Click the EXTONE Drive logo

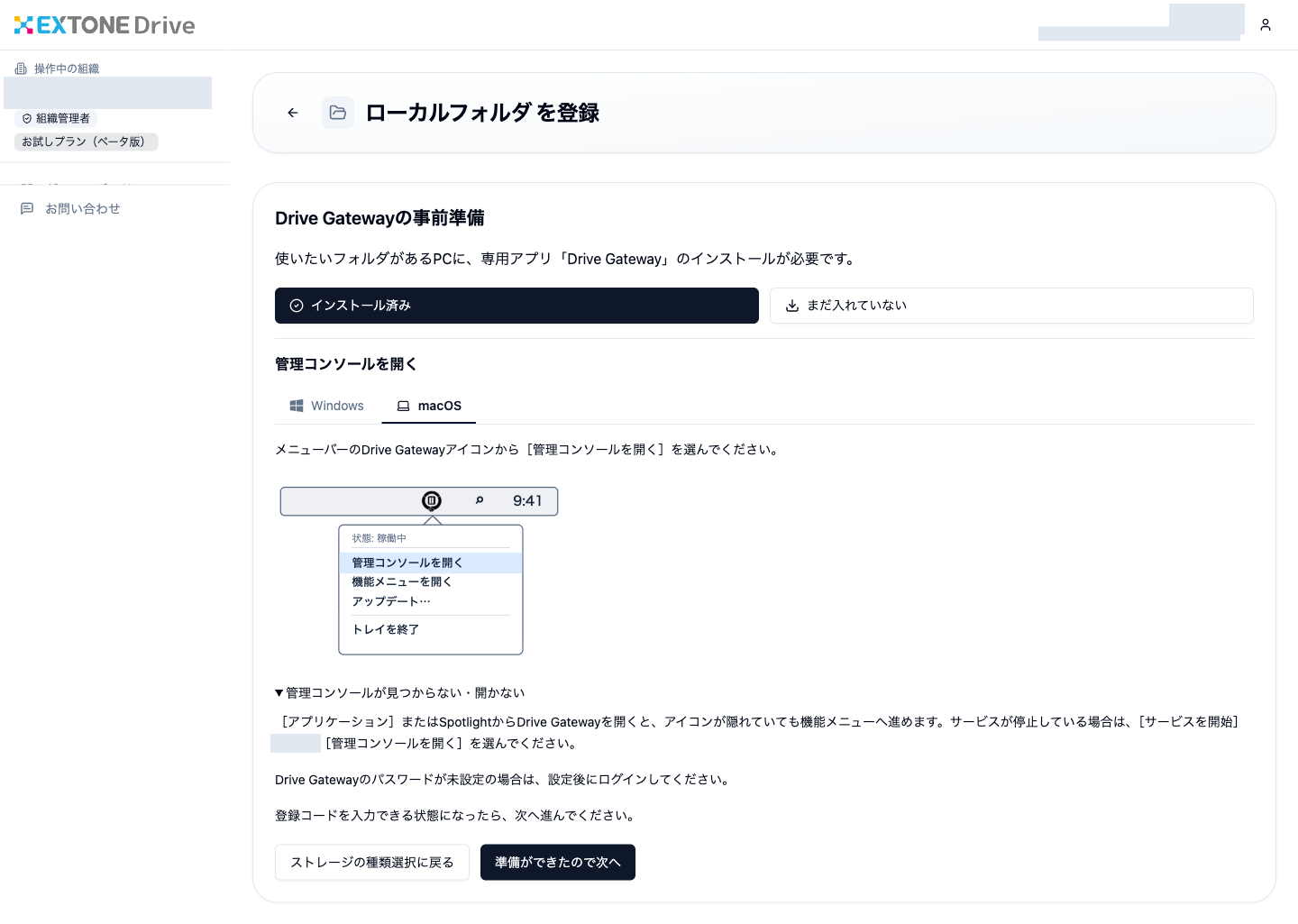[105, 25]
